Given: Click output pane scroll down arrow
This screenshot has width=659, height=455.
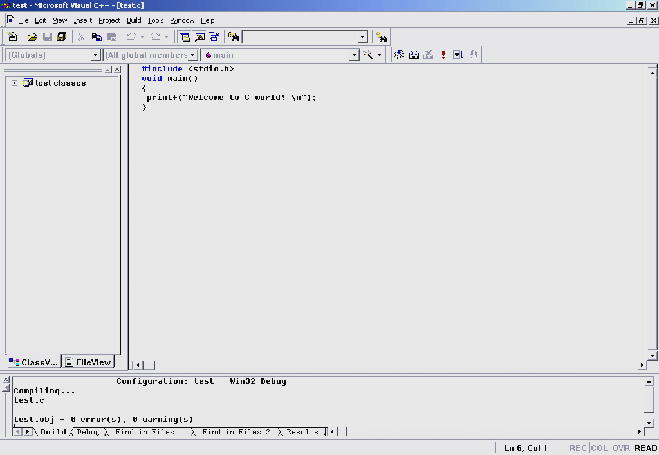Looking at the screenshot, I should 649,423.
